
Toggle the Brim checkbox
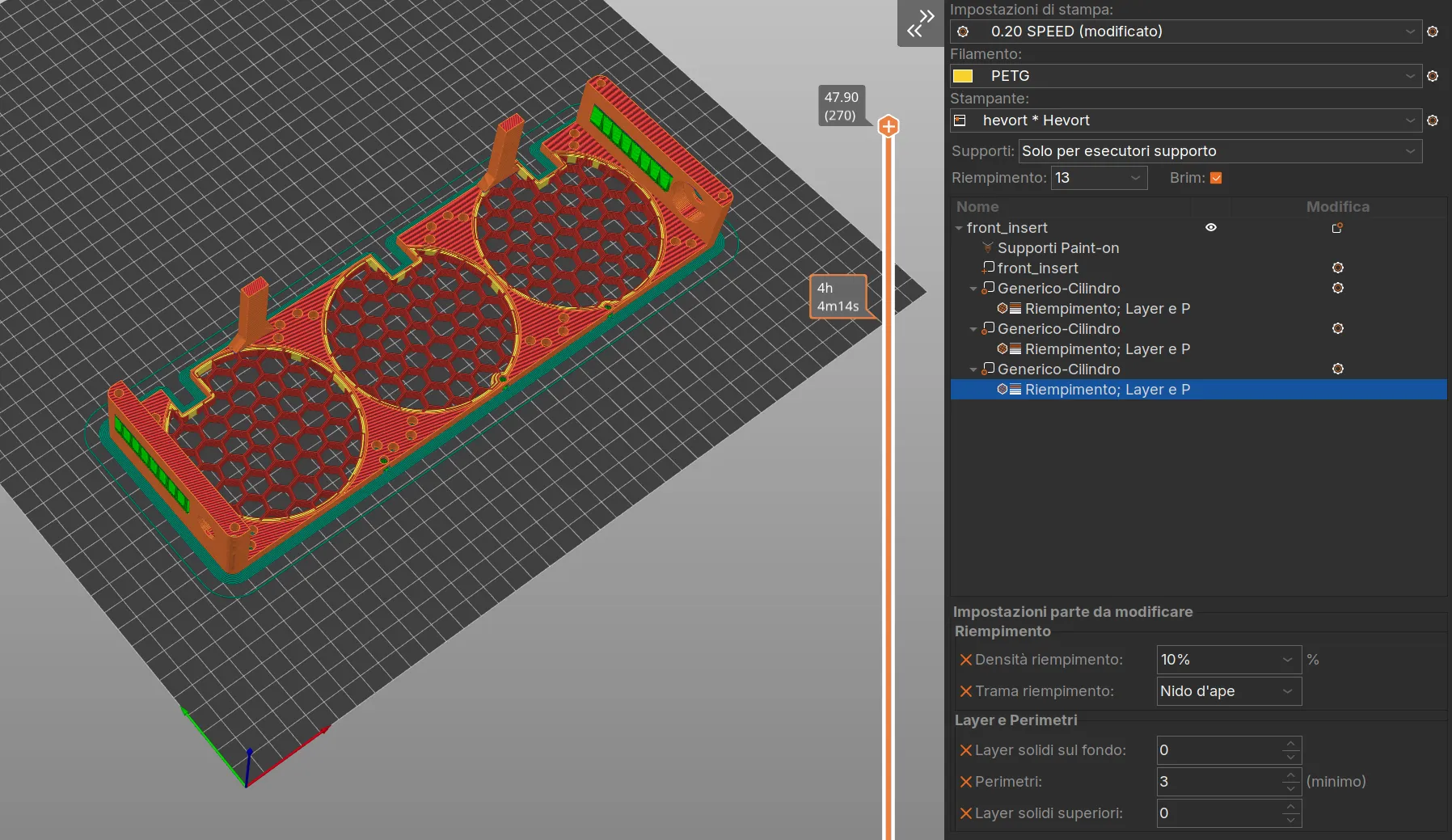(1216, 178)
